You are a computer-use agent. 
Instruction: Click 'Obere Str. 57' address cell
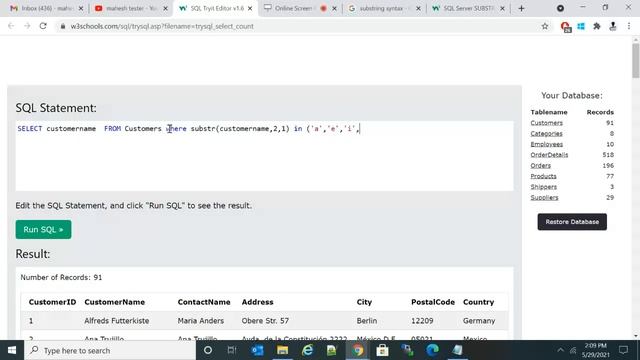[265, 321]
